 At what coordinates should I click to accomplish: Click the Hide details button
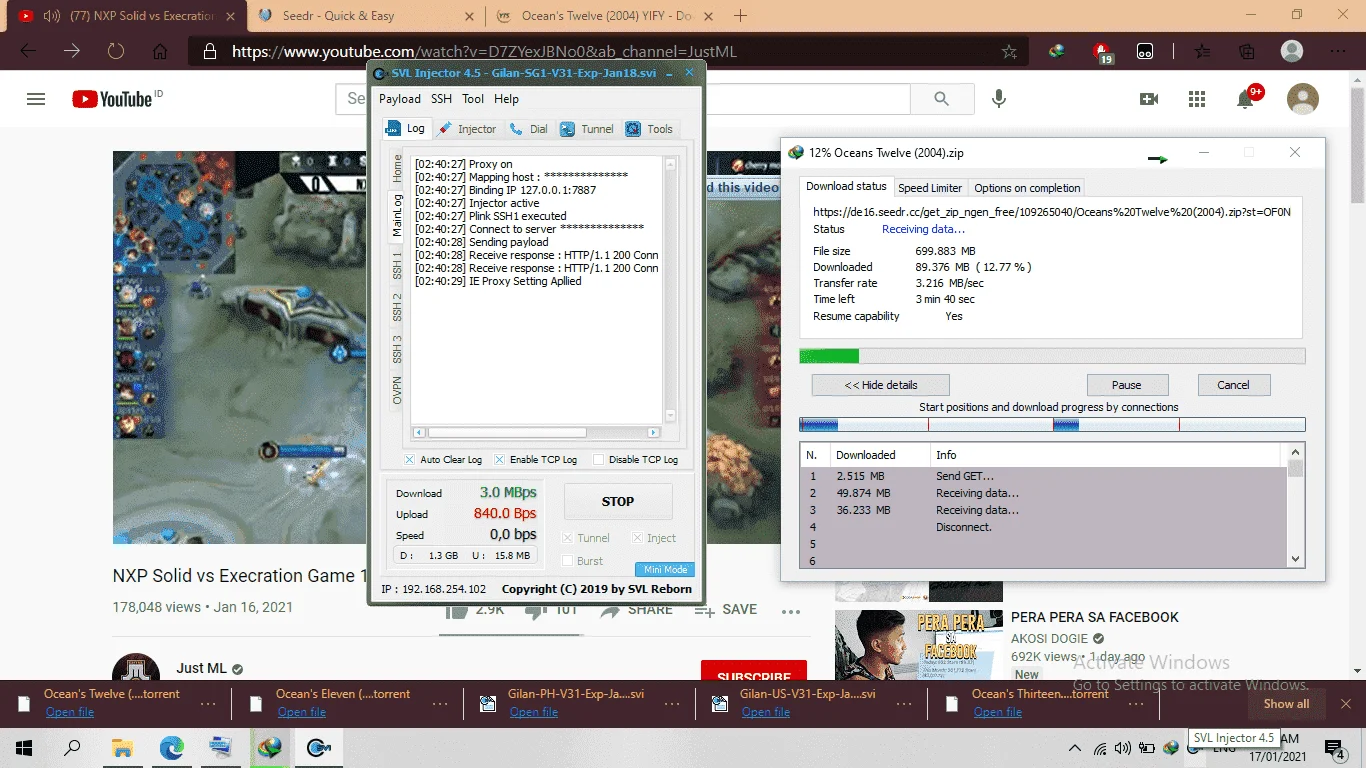881,385
